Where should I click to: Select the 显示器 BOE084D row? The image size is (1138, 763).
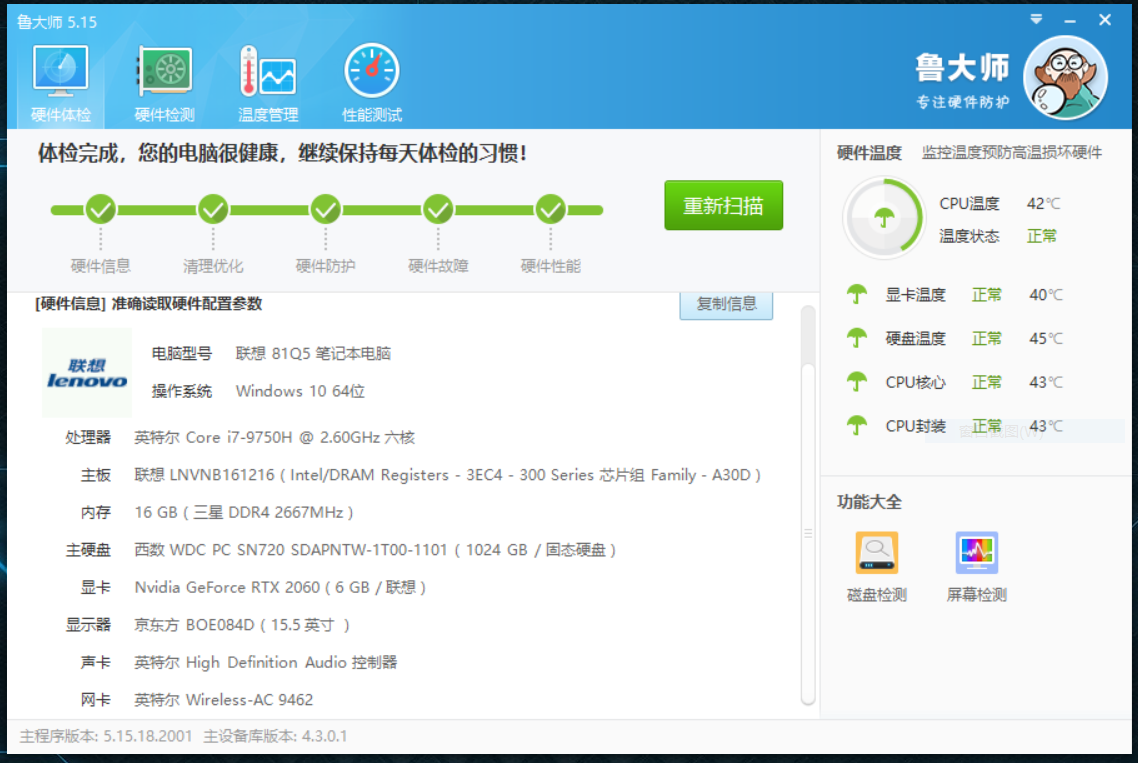point(208,625)
